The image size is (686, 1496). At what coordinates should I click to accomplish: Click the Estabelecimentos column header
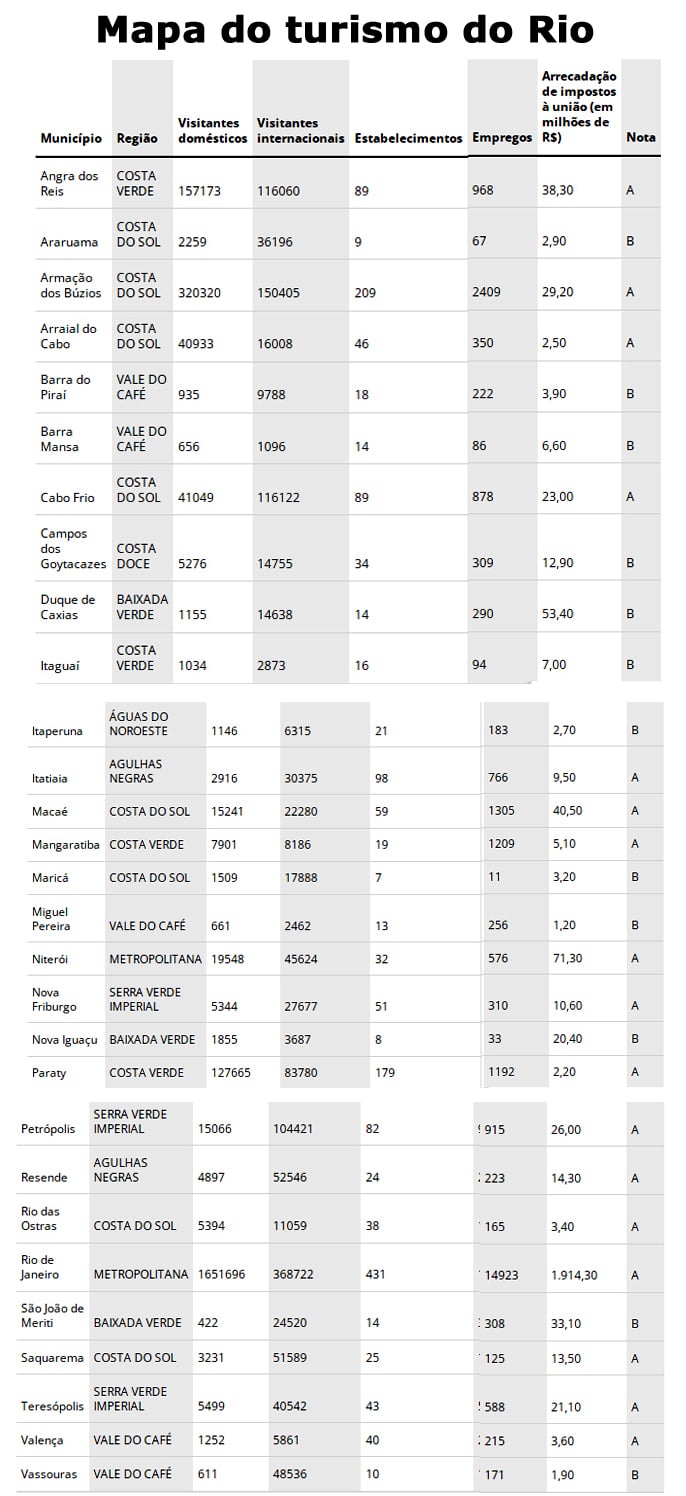coord(408,138)
